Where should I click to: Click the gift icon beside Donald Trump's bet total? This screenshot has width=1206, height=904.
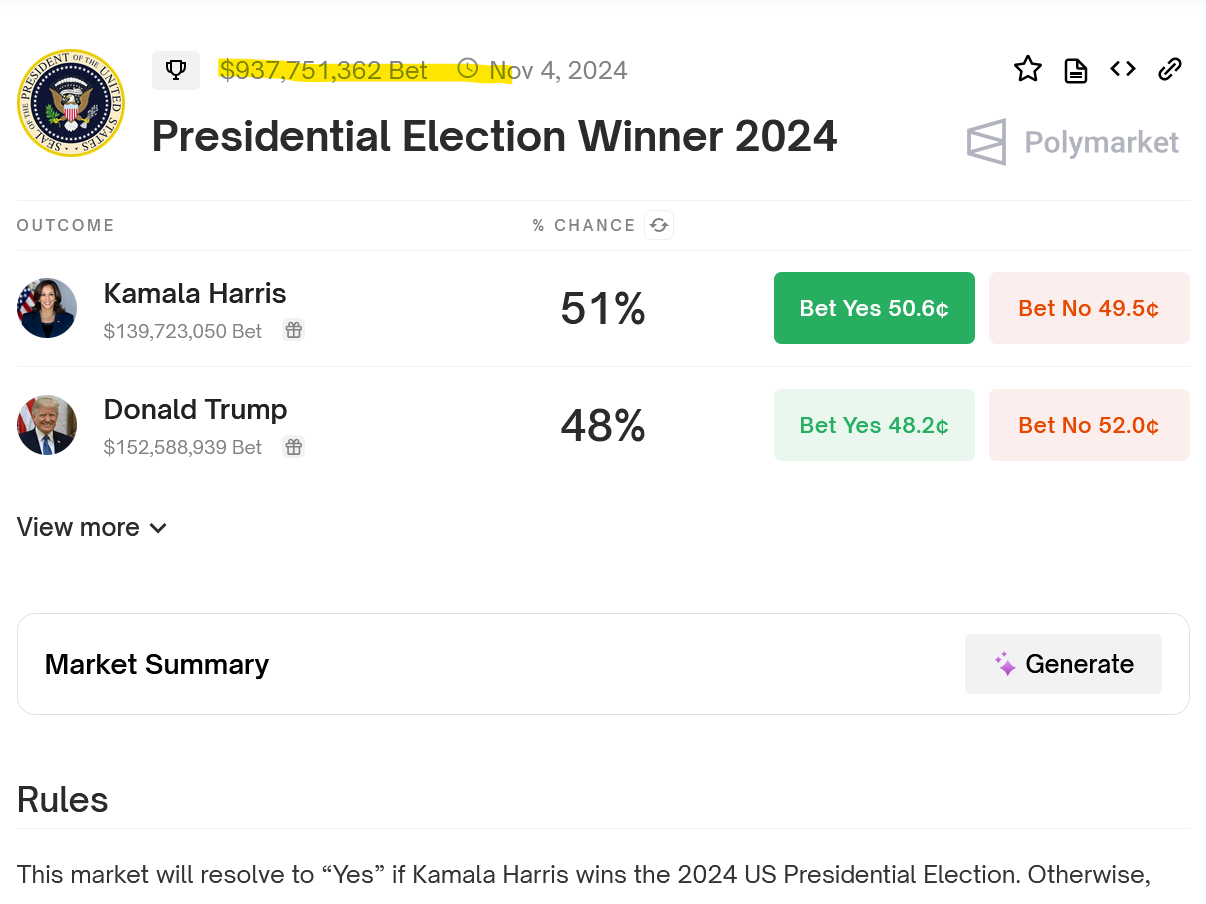point(293,447)
